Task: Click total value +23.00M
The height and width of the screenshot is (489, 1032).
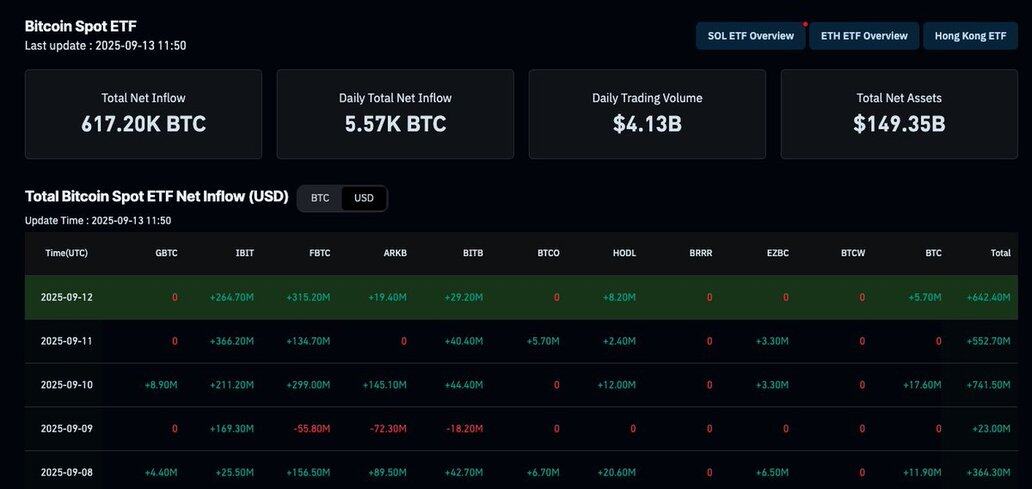Action: [991, 428]
